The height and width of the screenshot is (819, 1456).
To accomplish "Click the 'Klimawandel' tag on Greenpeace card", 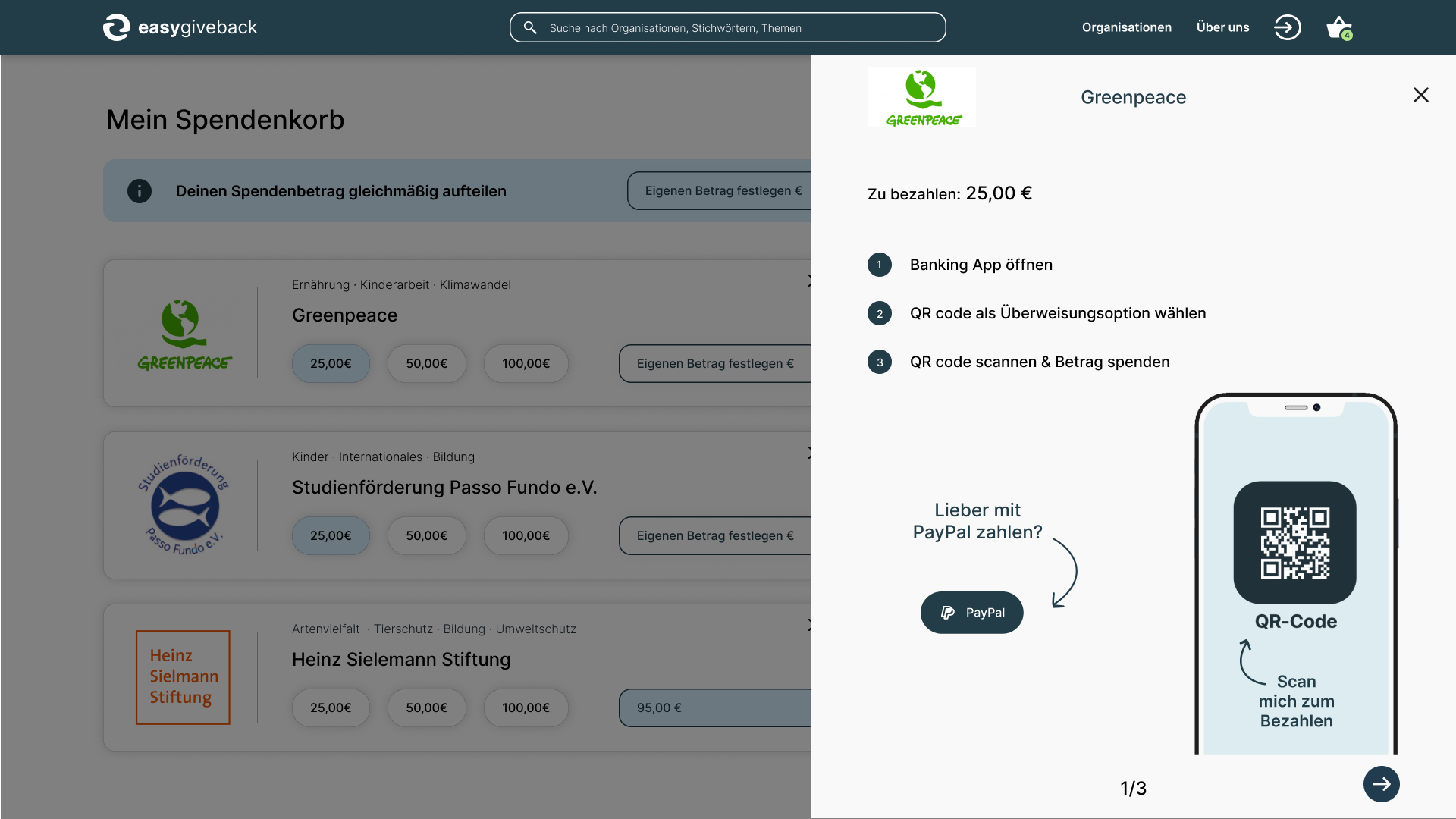I will [x=475, y=284].
